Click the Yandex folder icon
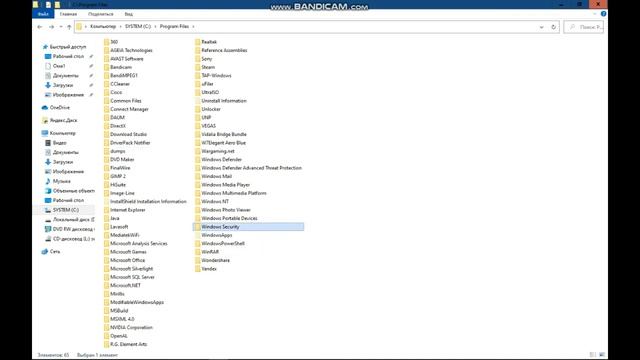This screenshot has height=360, width=640. coord(198,269)
